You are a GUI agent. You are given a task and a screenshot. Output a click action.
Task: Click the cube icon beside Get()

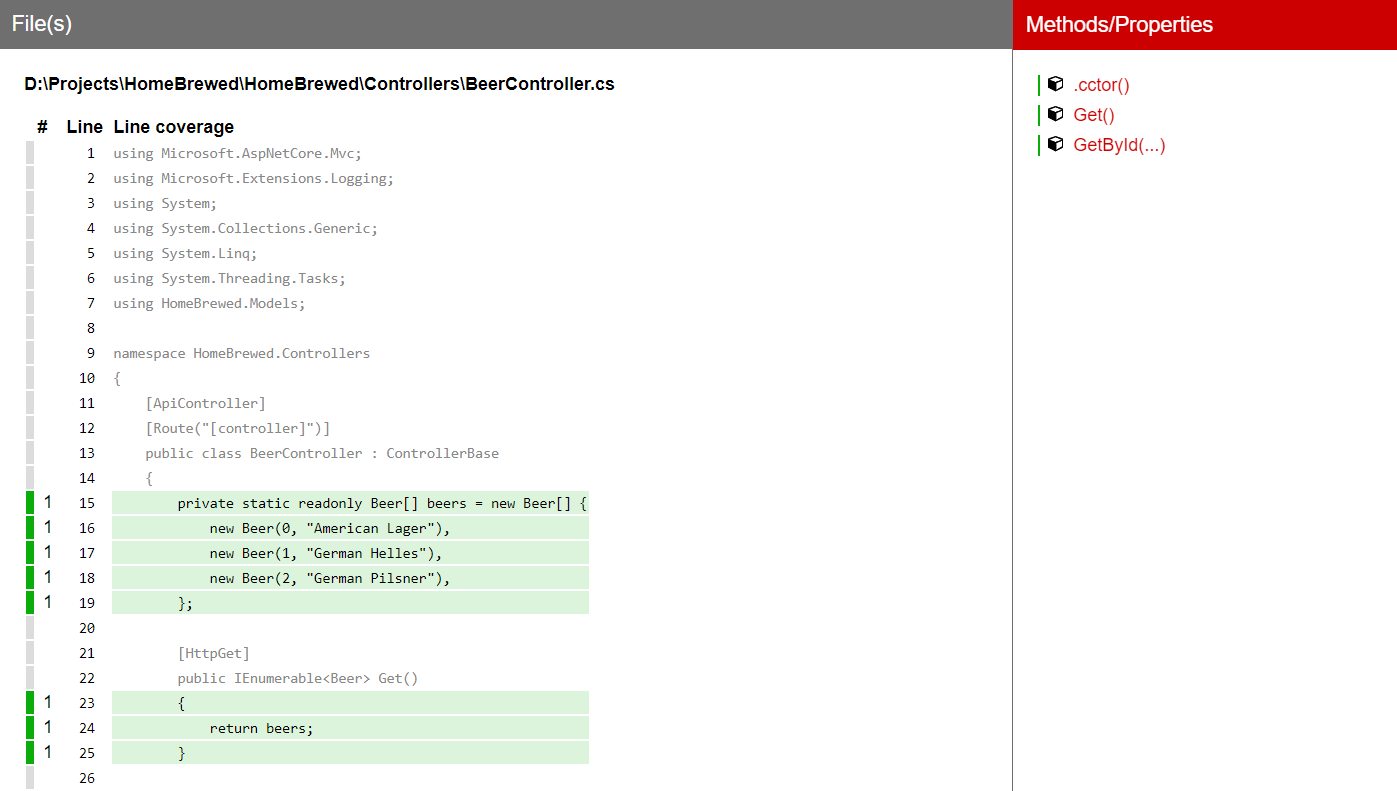1055,115
